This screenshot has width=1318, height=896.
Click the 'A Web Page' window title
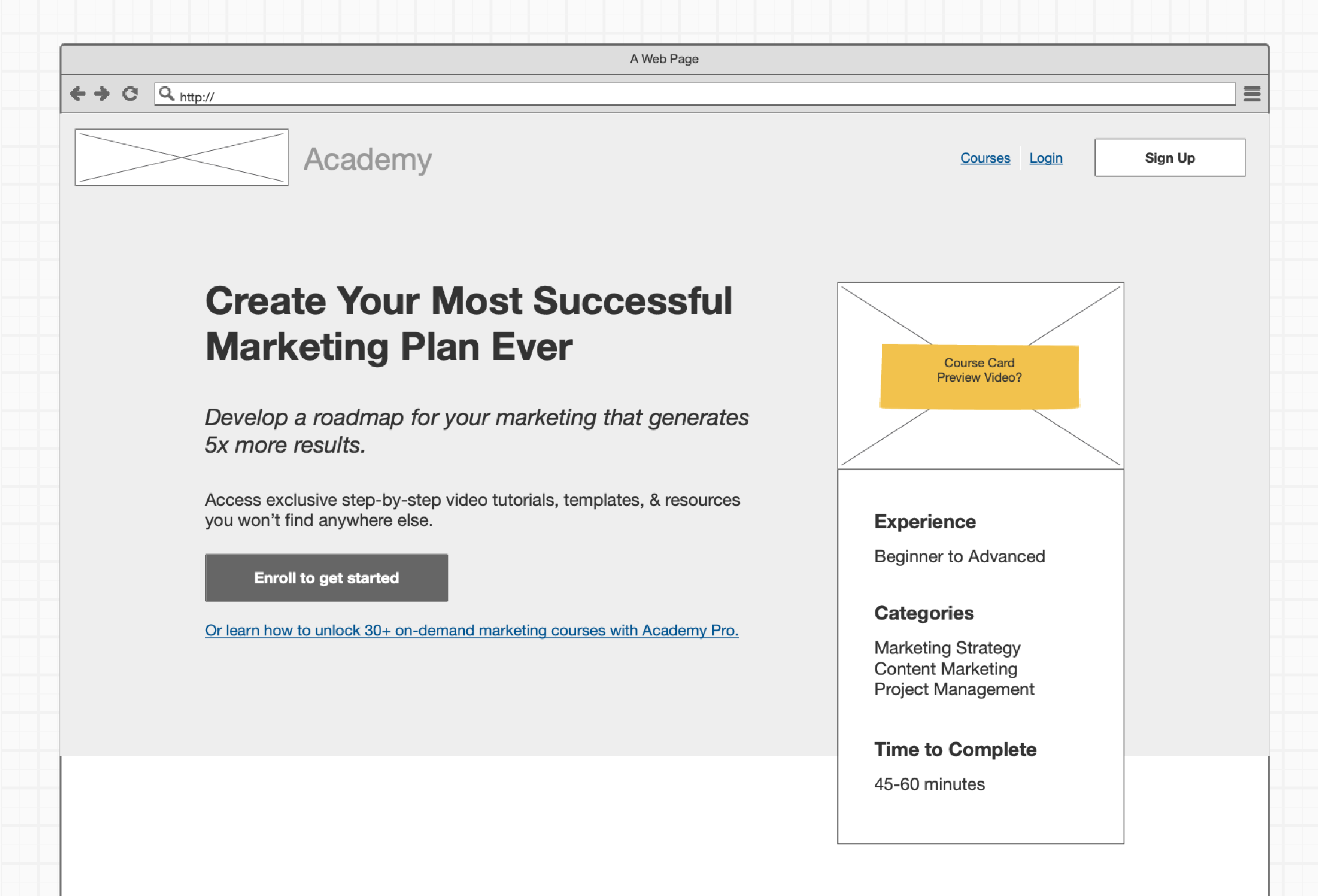click(x=664, y=59)
